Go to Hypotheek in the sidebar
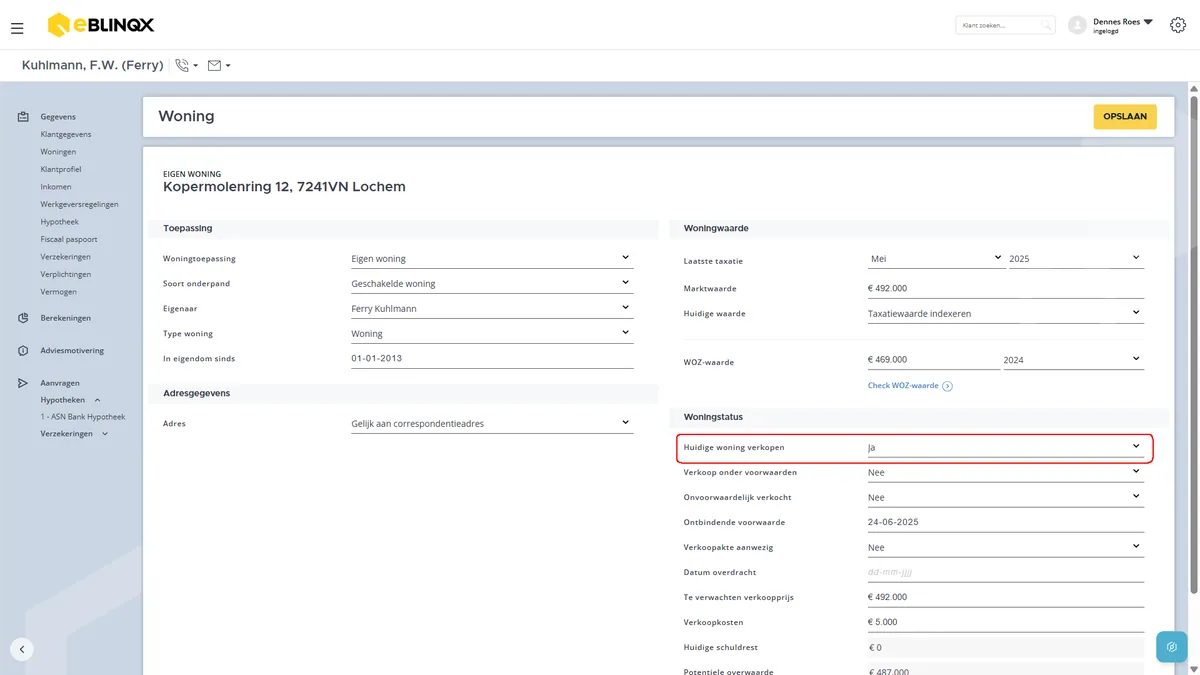 (x=59, y=222)
